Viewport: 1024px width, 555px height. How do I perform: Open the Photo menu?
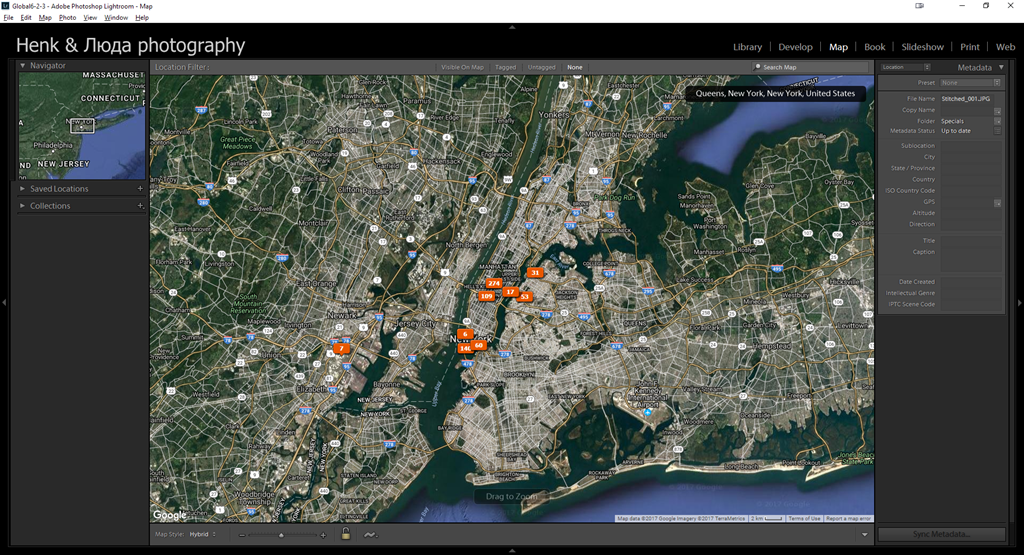point(67,18)
